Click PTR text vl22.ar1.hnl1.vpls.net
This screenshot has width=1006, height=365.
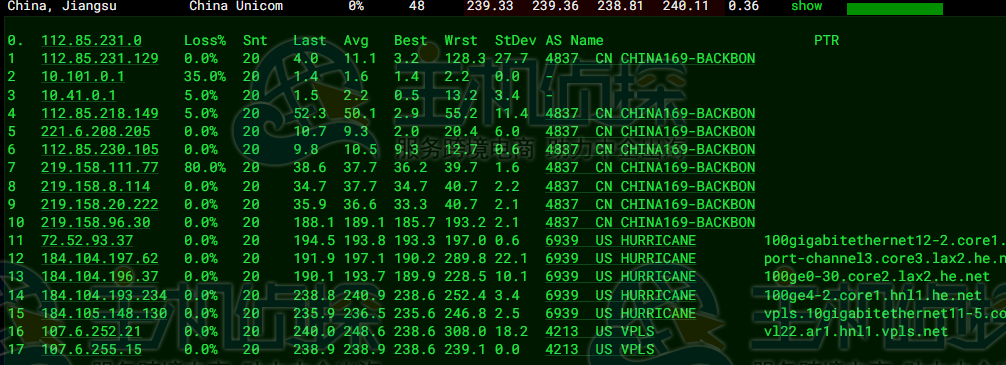click(856, 332)
